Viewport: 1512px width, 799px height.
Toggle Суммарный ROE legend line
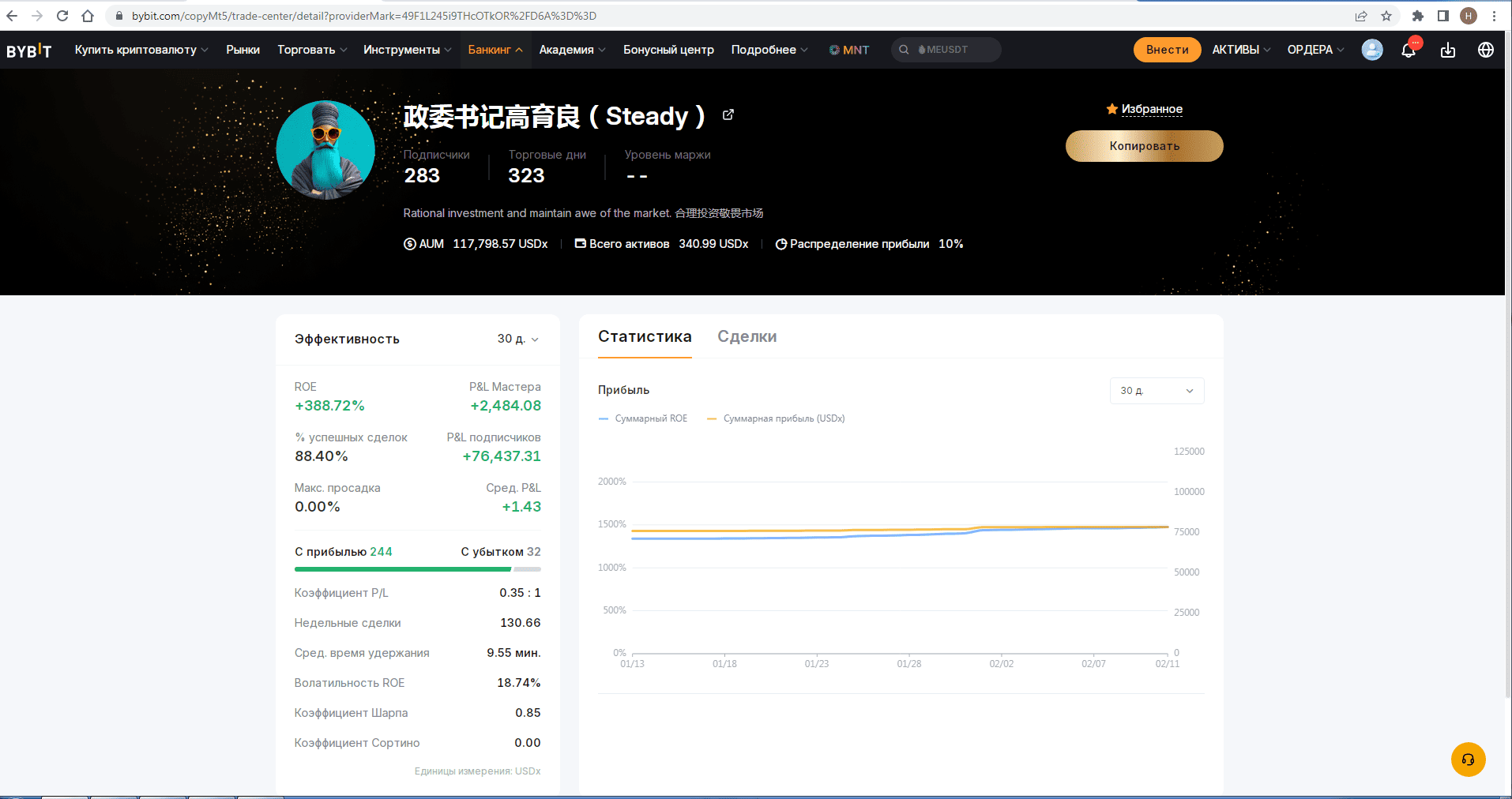click(643, 418)
